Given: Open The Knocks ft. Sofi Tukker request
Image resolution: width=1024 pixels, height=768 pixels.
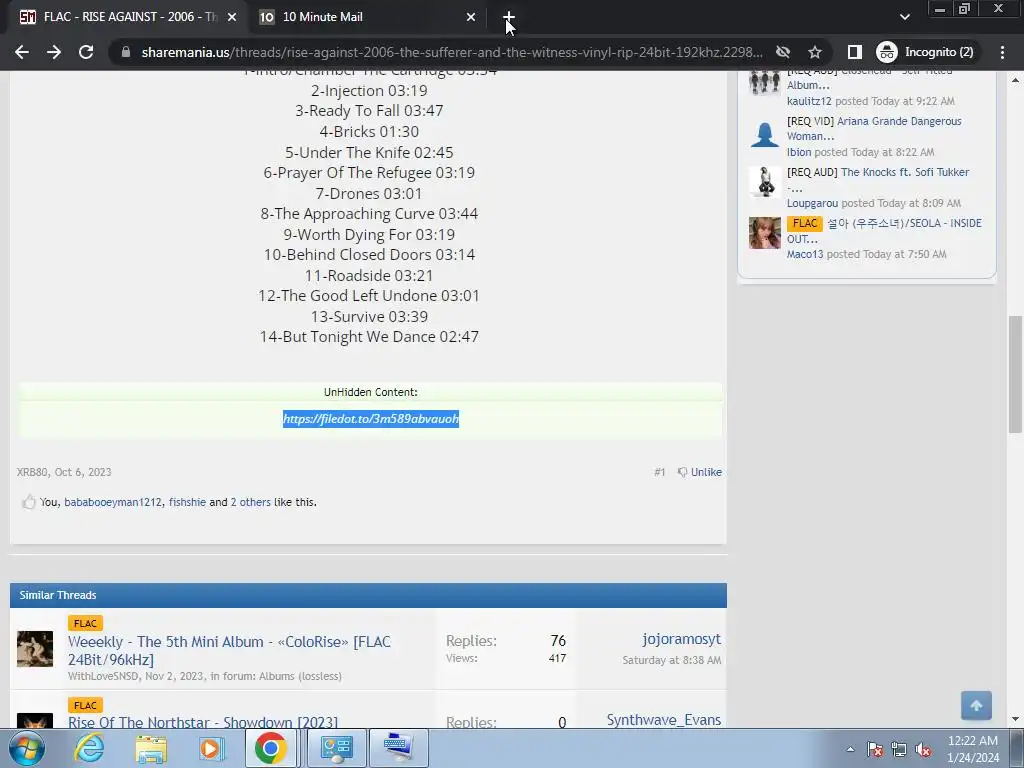Looking at the screenshot, I should coord(878,180).
